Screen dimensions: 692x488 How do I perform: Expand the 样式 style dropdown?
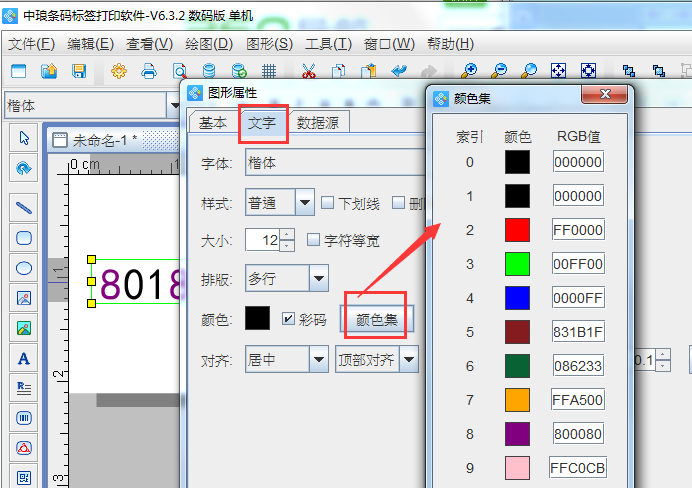coord(306,203)
